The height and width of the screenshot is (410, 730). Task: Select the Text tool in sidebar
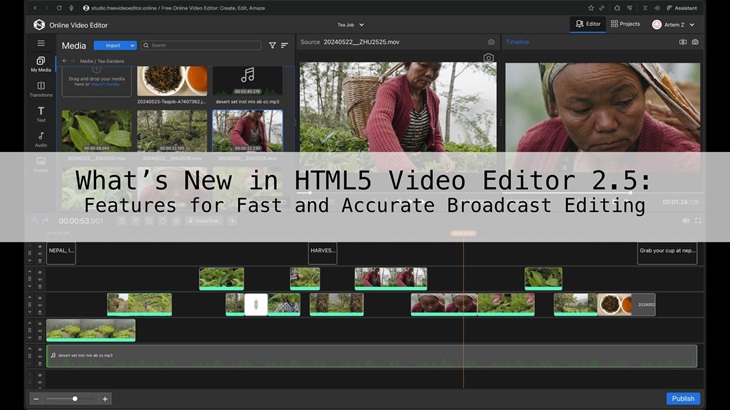point(41,114)
